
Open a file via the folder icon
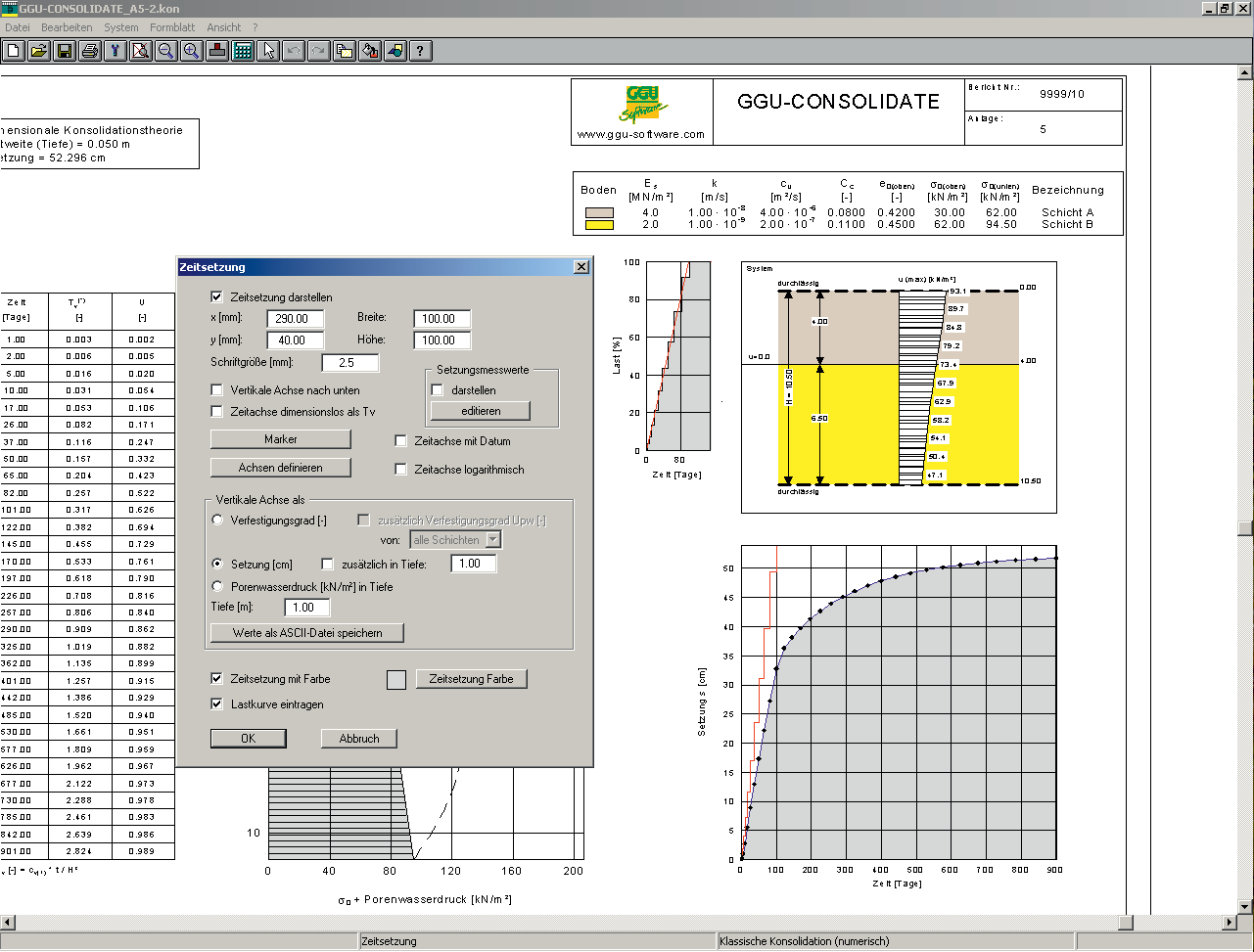tap(38, 51)
